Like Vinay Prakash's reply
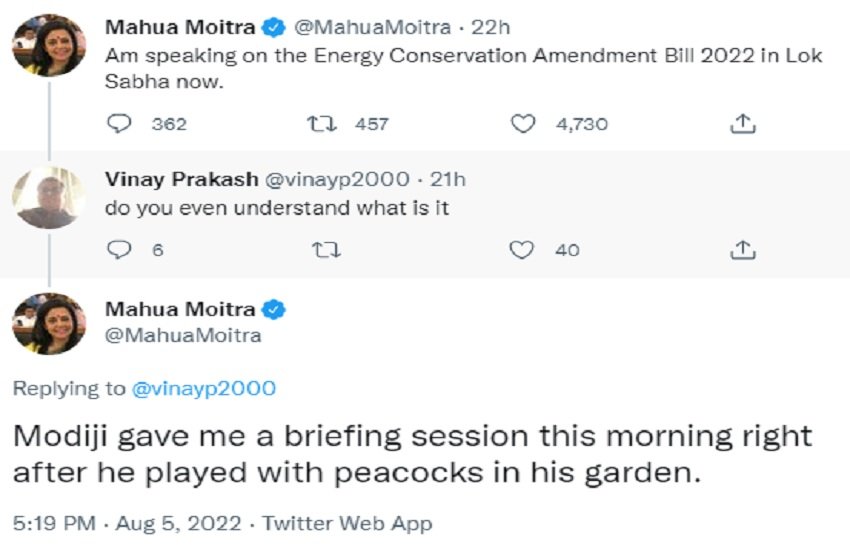850x550 pixels. coord(523,250)
